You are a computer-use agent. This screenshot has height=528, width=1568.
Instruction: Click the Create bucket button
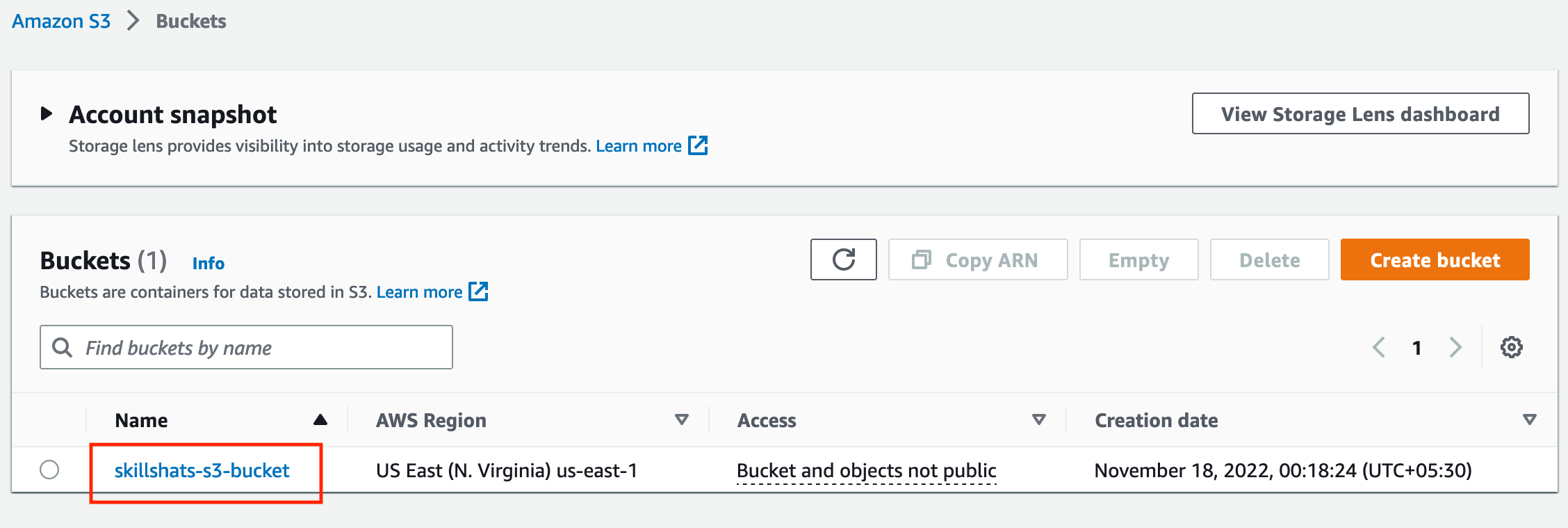tap(1435, 259)
